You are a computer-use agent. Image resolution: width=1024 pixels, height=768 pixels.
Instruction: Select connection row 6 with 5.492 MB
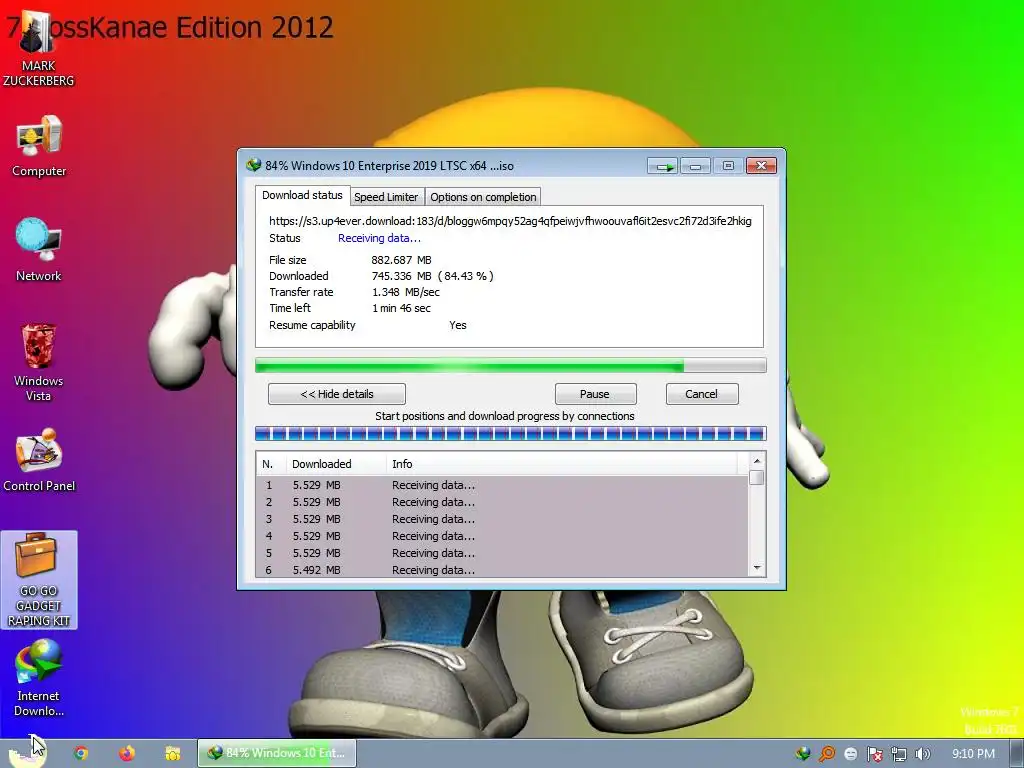(502, 569)
